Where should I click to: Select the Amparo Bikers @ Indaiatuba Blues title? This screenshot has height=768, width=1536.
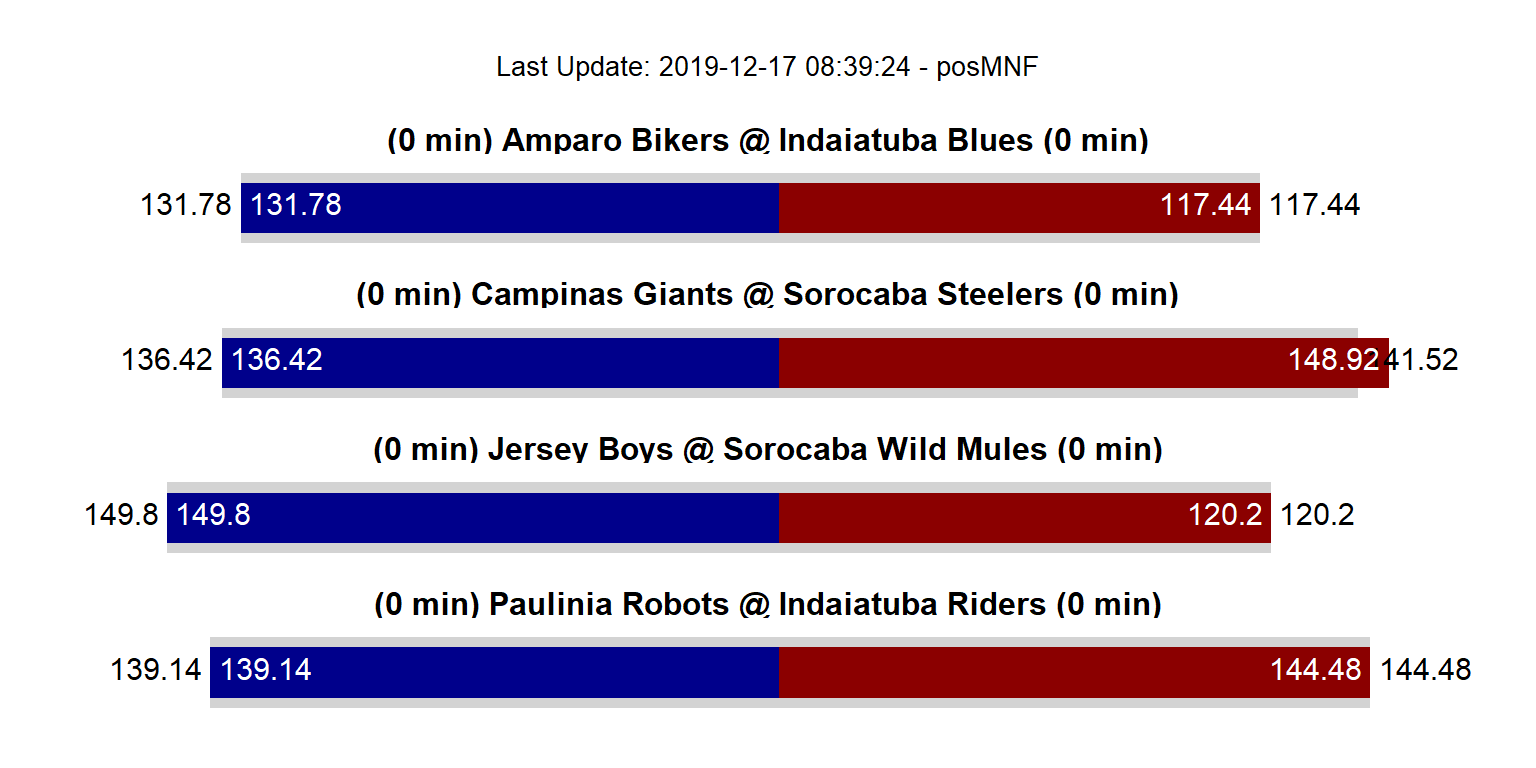(767, 141)
